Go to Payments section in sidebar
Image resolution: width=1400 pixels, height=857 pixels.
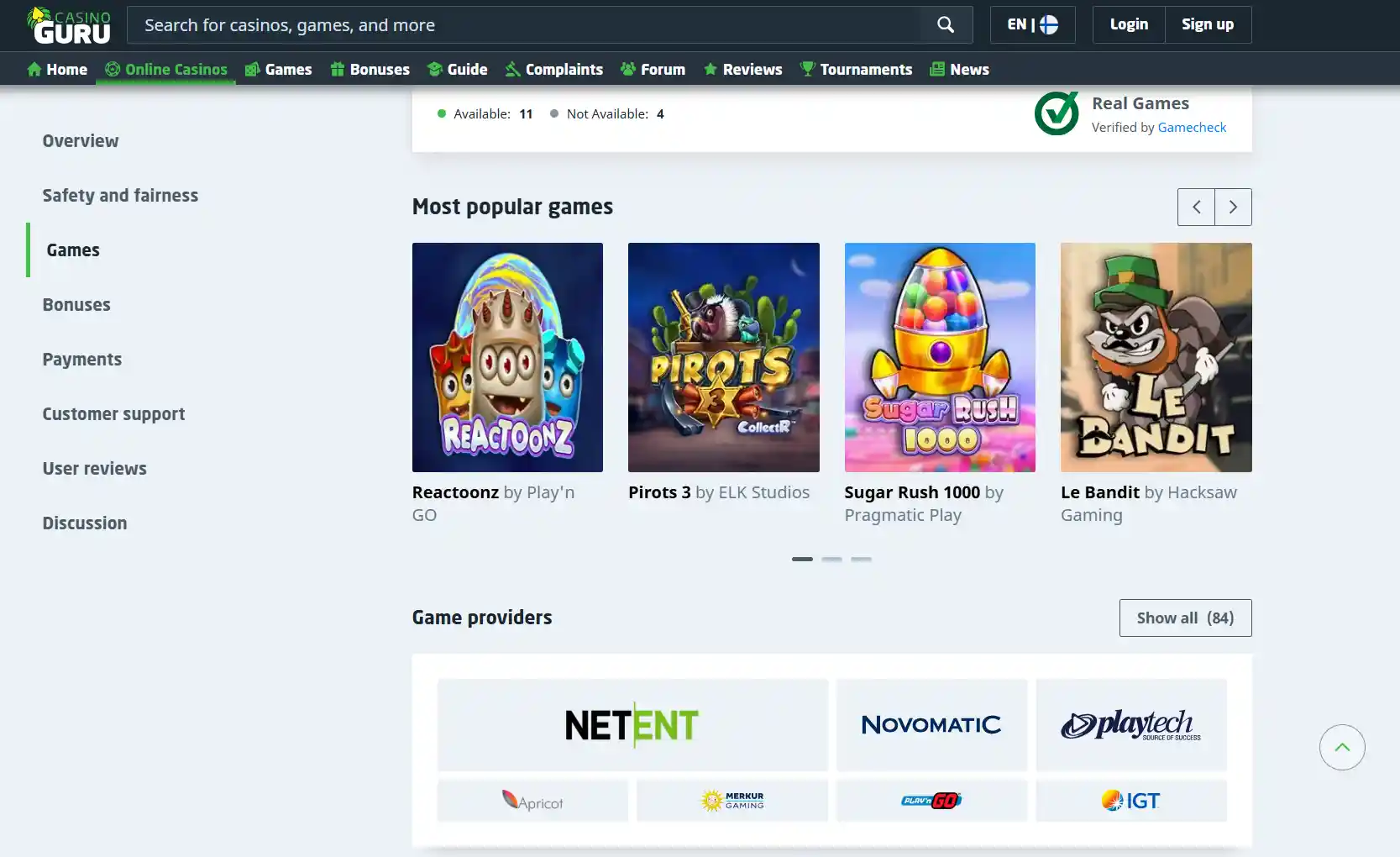[x=82, y=360]
